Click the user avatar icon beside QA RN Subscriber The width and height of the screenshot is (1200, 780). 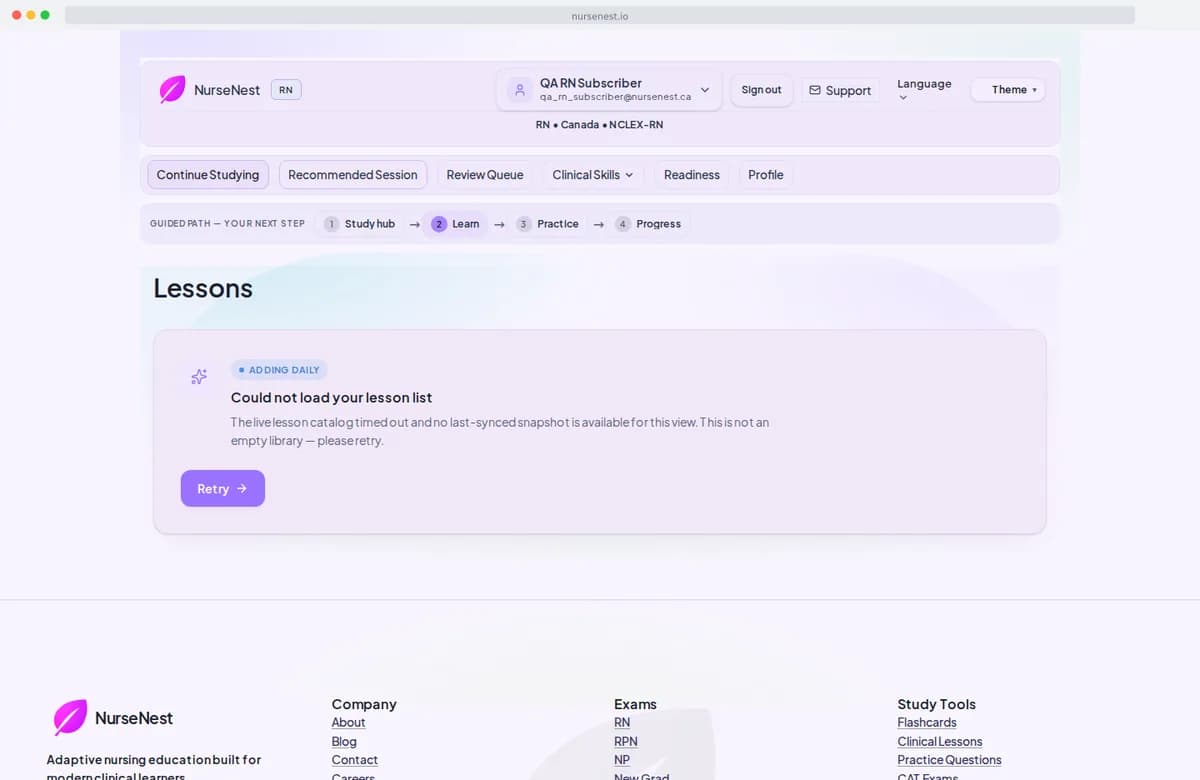[x=519, y=90]
